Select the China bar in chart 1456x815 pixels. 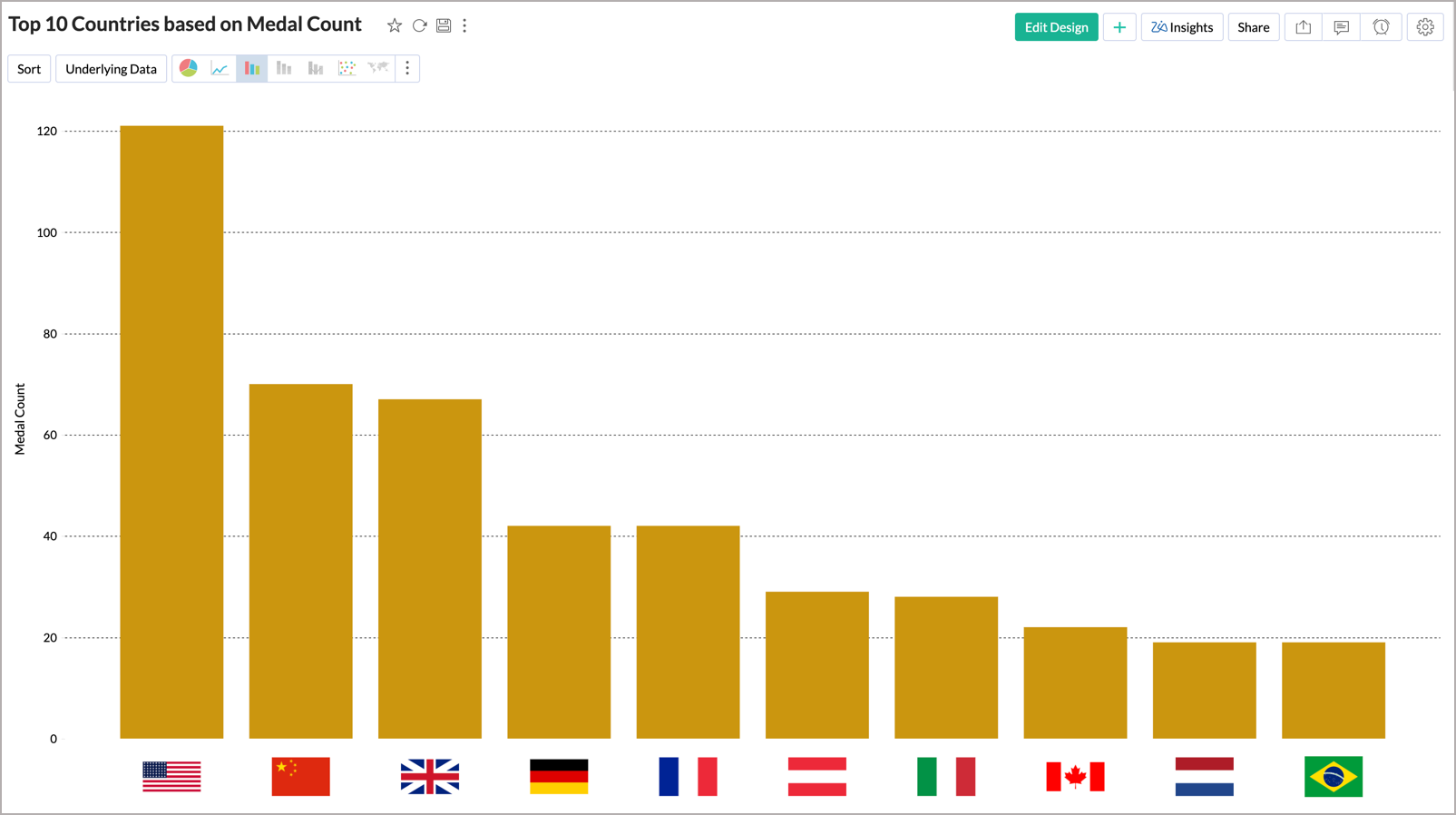pos(300,561)
